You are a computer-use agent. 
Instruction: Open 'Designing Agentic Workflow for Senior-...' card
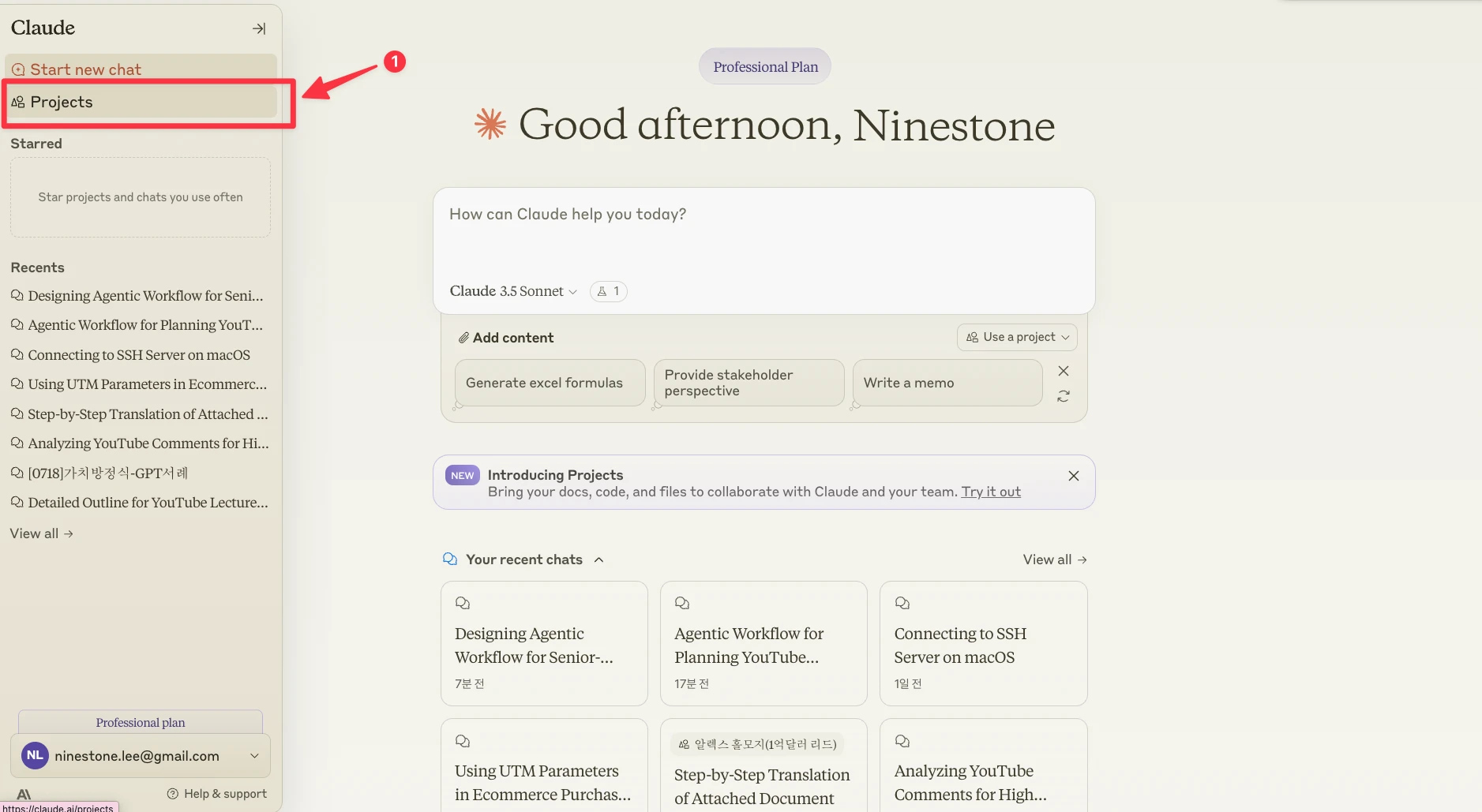(x=544, y=644)
